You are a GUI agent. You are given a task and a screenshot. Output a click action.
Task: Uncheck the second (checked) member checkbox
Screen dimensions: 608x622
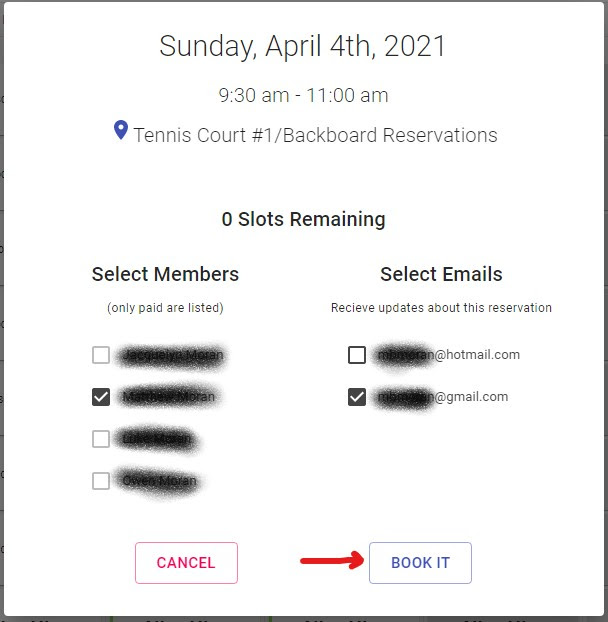(x=101, y=397)
